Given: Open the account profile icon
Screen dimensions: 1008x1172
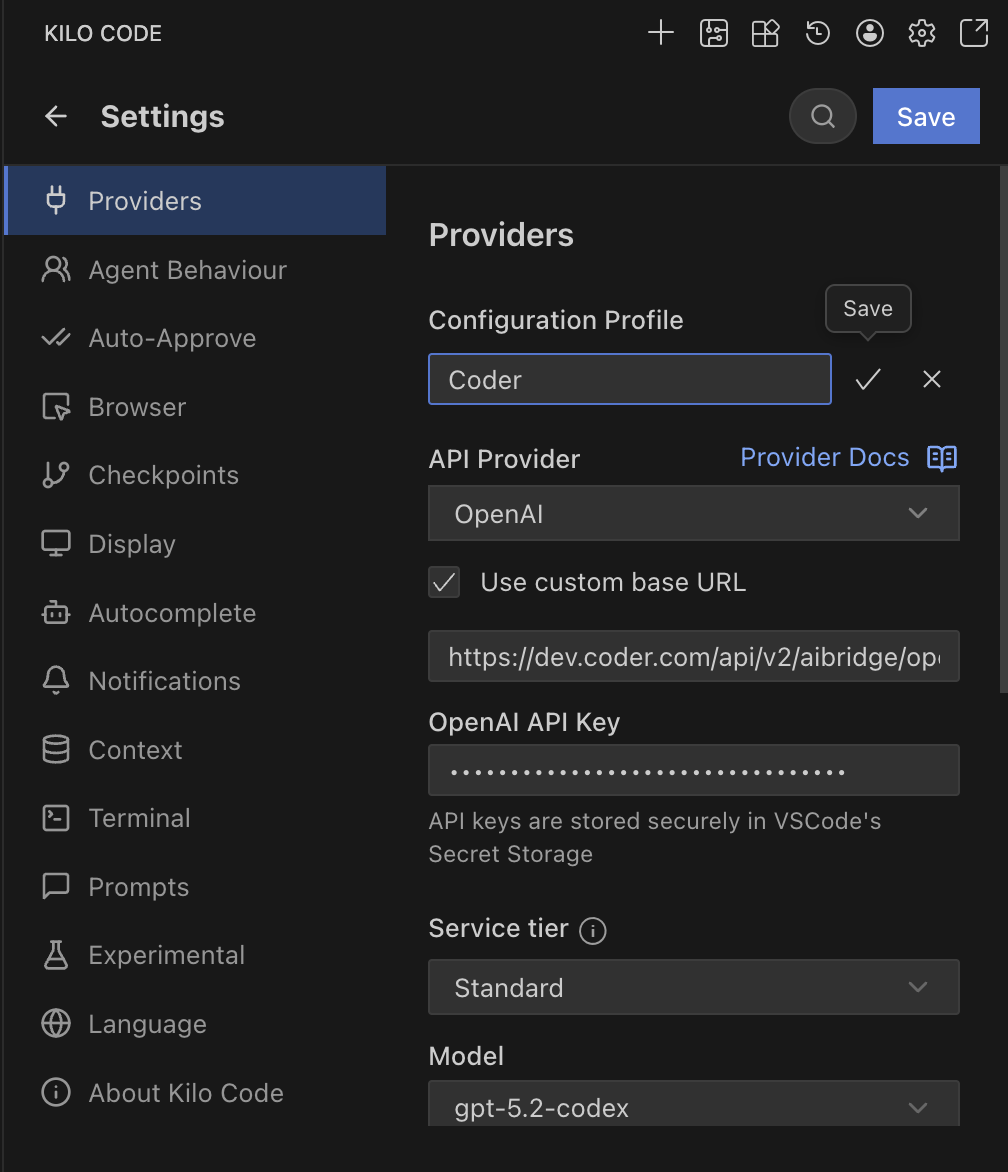Looking at the screenshot, I should [x=869, y=33].
